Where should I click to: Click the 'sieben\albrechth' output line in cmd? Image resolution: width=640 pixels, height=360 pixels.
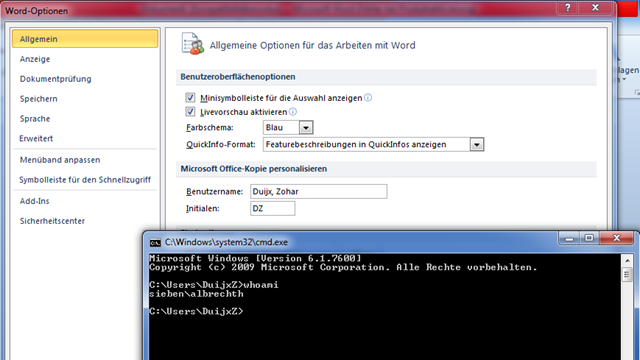pyautogui.click(x=196, y=294)
